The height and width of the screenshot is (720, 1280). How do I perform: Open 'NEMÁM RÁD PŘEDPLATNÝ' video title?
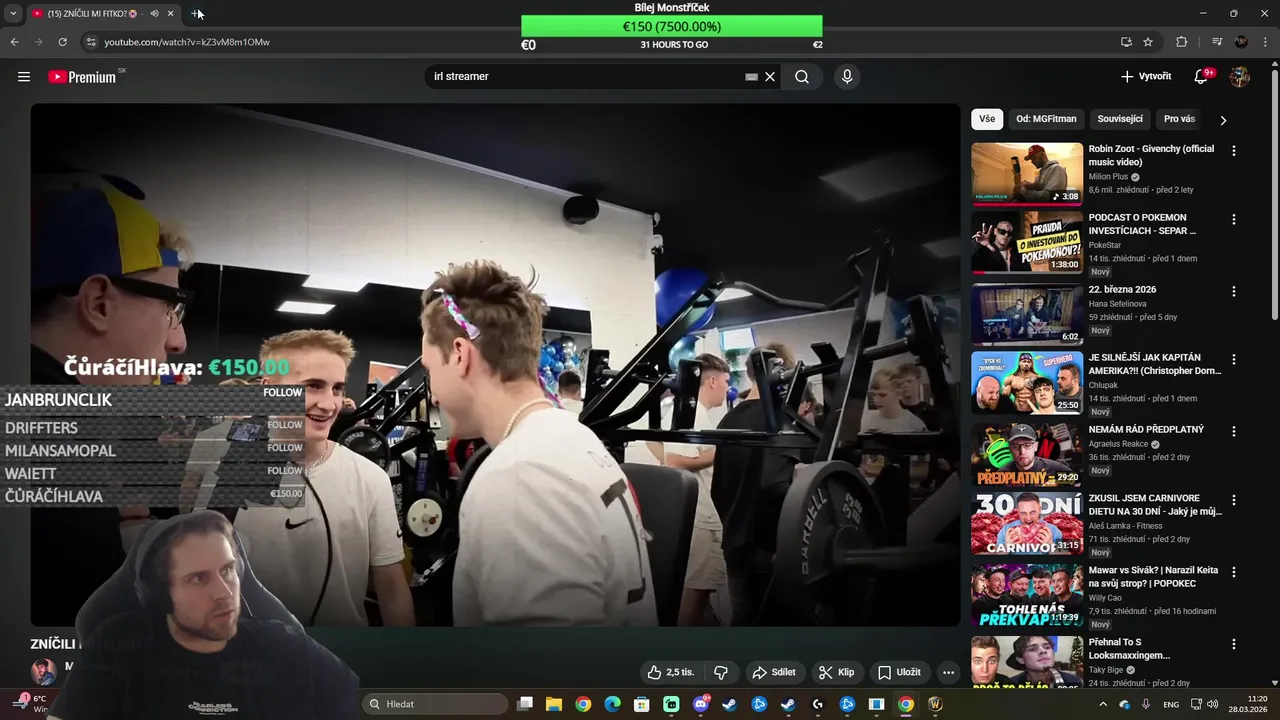[x=1146, y=430]
